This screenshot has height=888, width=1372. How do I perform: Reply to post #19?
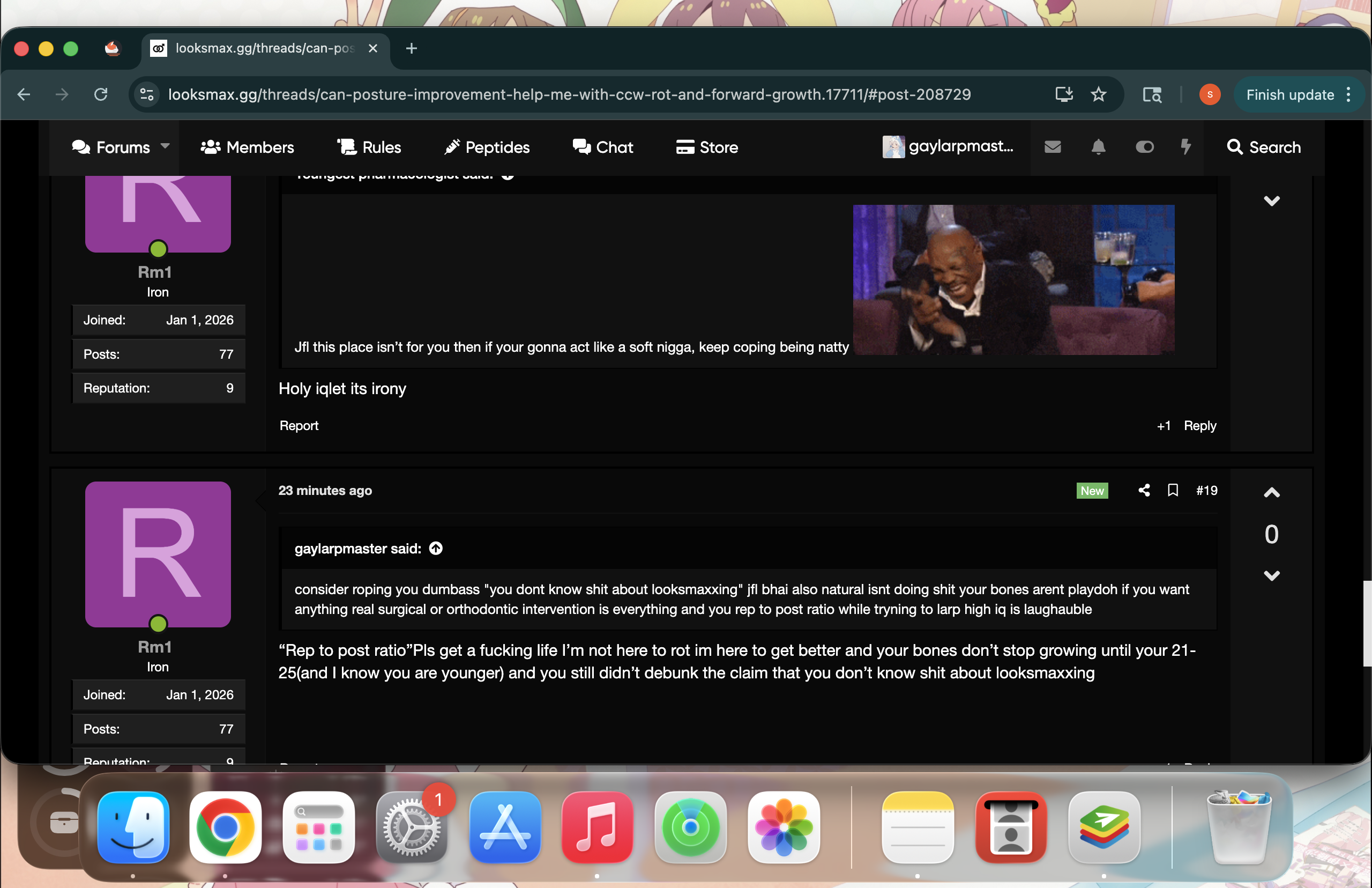coord(1200,764)
